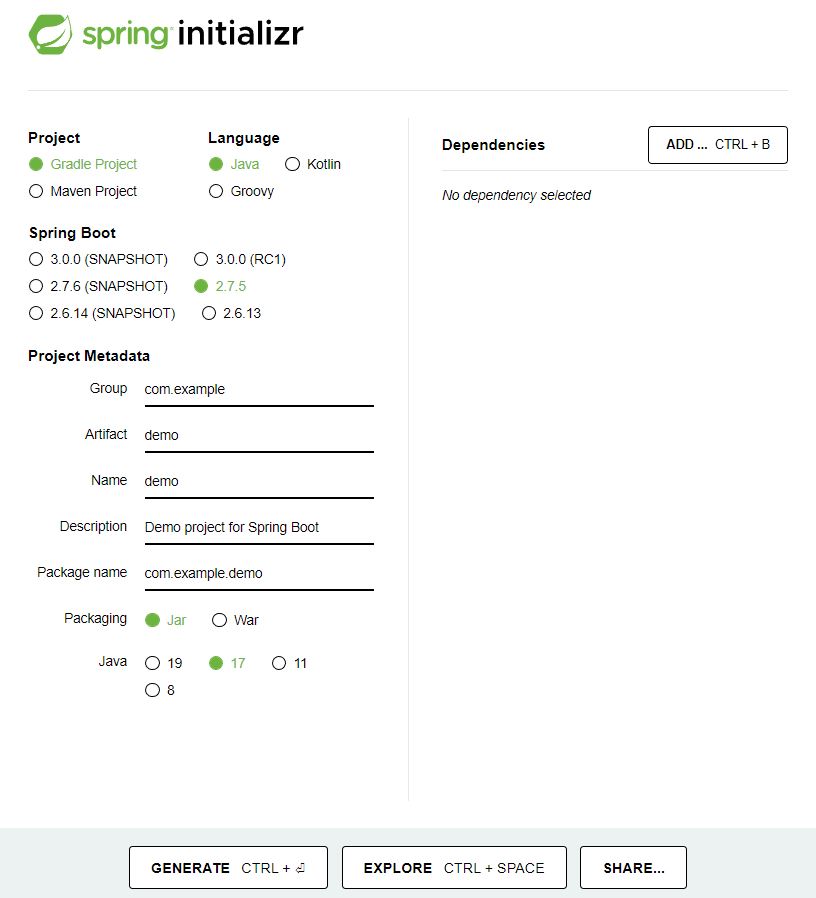Screen dimensions: 816x898
Task: Select Spring Boot 3.0.0 (SNAPSHOT)
Action: (36, 259)
